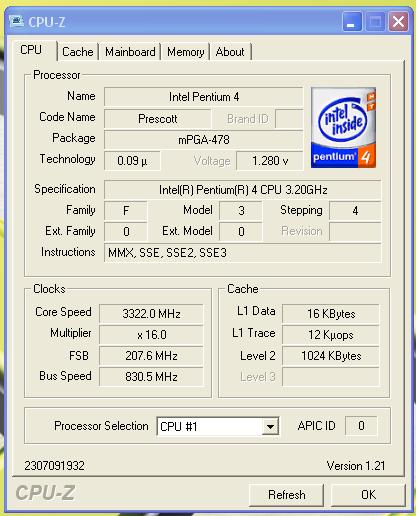This screenshot has width=417, height=516.
Task: Click the APIC ID value box
Action: tap(361, 426)
